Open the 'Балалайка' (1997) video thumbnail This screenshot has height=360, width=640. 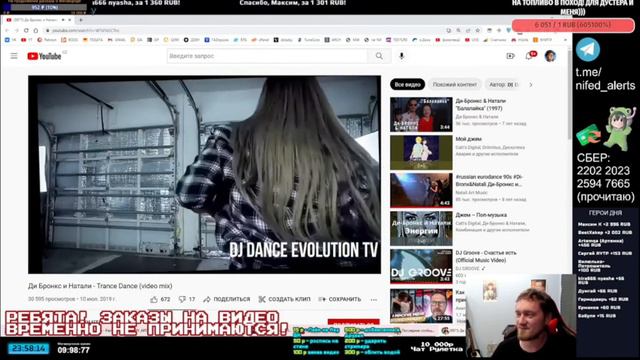click(x=421, y=114)
